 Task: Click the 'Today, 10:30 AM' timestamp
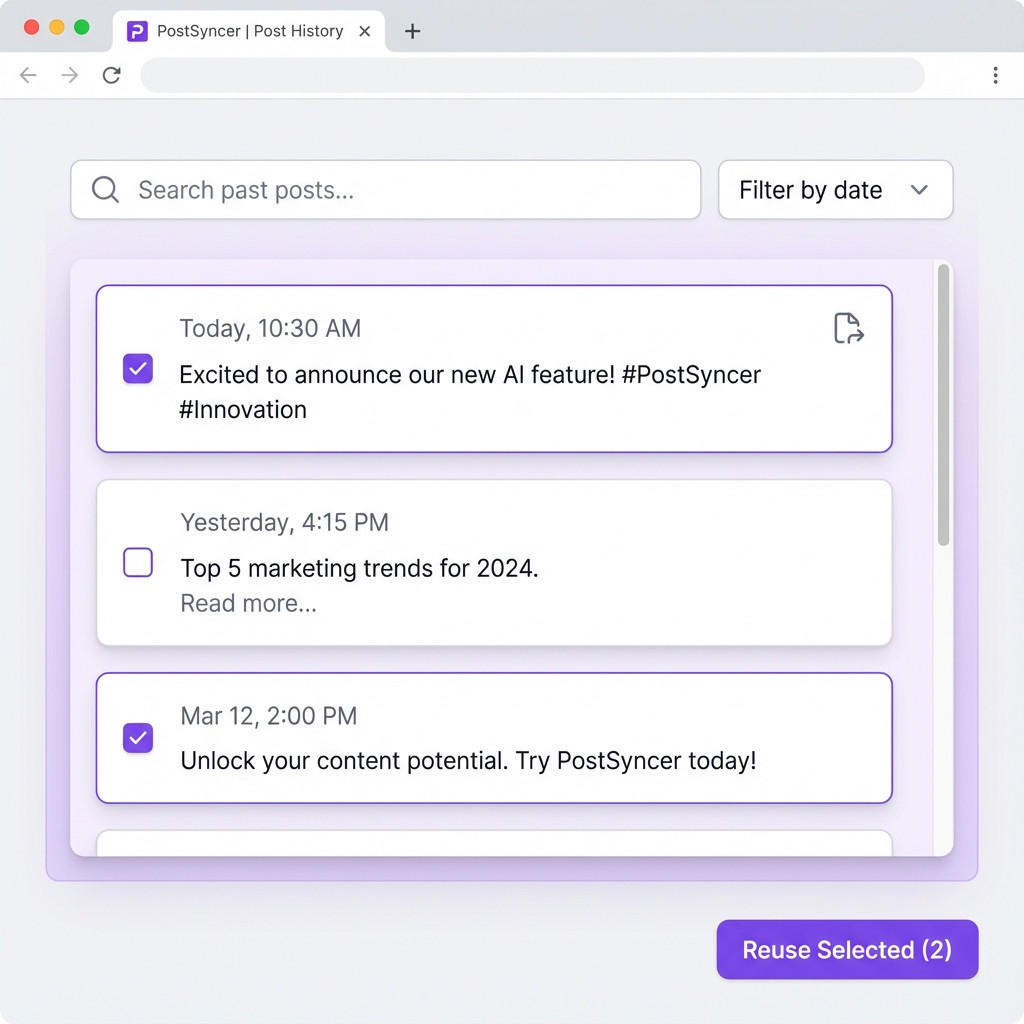(270, 328)
